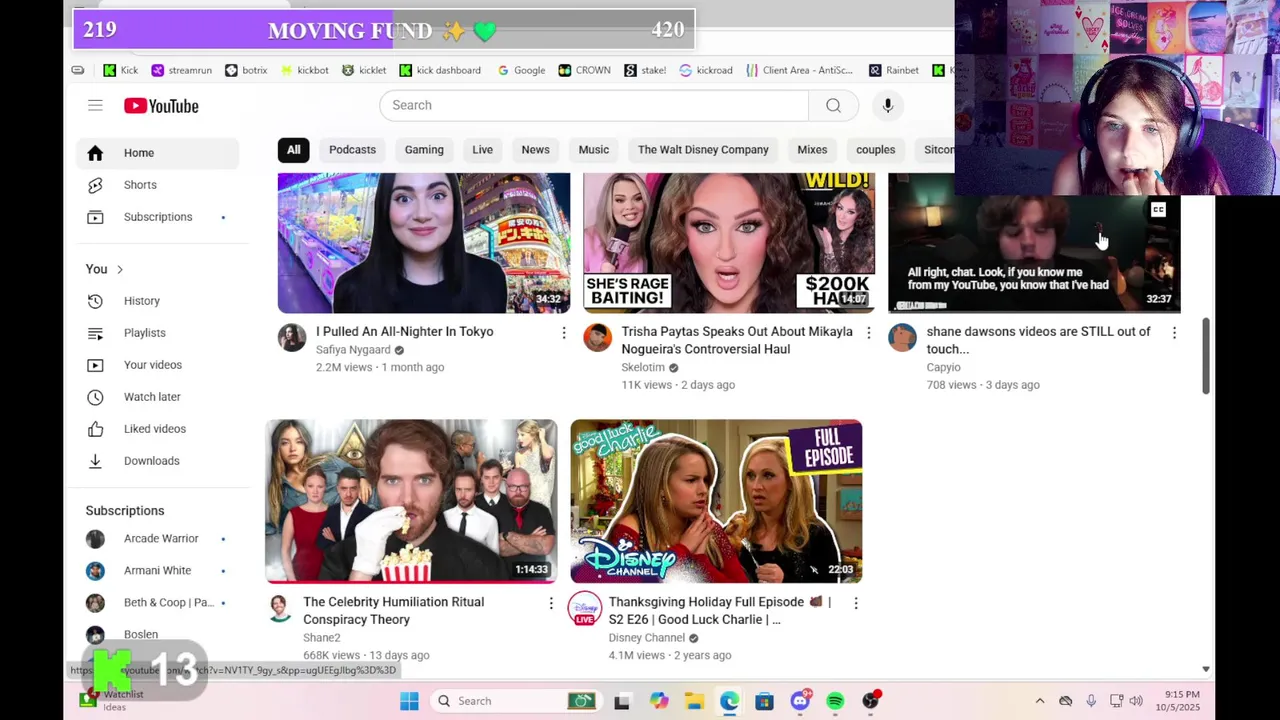Select the News filter chip
The image size is (1280, 720).
pyautogui.click(x=535, y=150)
